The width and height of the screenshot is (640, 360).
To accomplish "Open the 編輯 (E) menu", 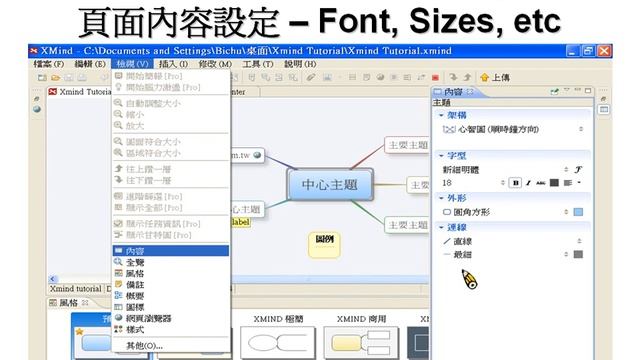I will [x=90, y=64].
